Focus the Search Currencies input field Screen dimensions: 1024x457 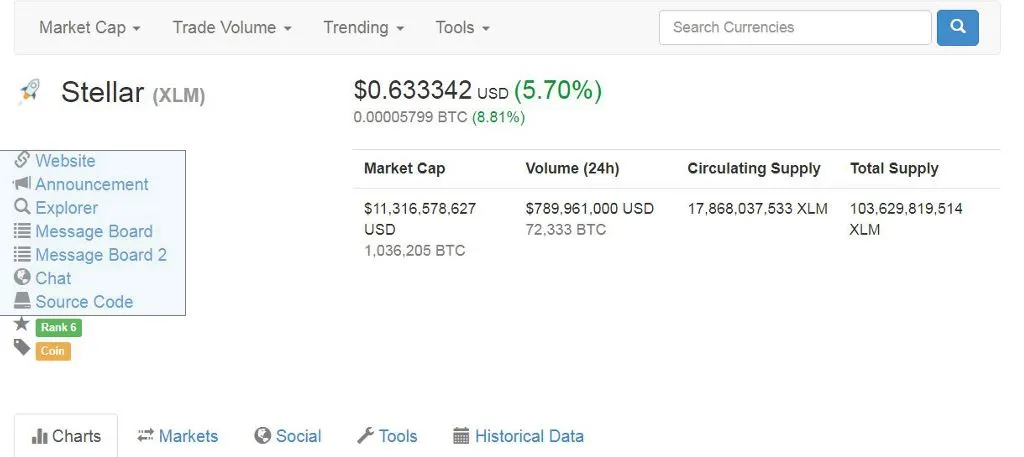795,27
